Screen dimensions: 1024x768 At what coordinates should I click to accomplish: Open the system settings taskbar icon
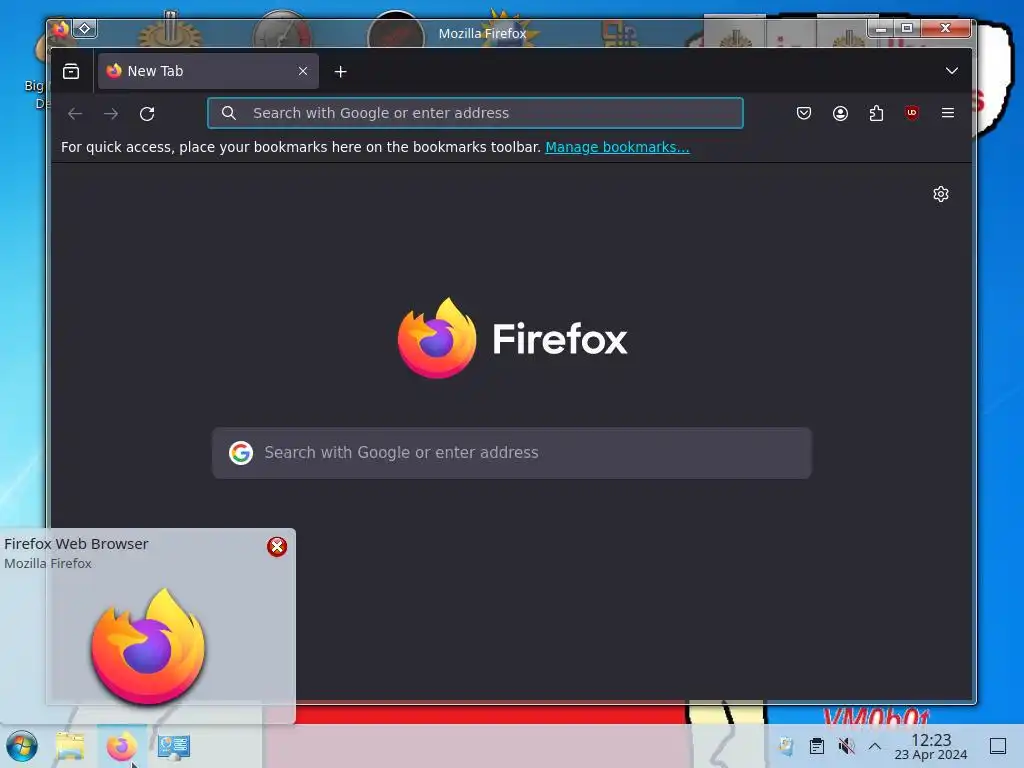pyautogui.click(x=174, y=746)
